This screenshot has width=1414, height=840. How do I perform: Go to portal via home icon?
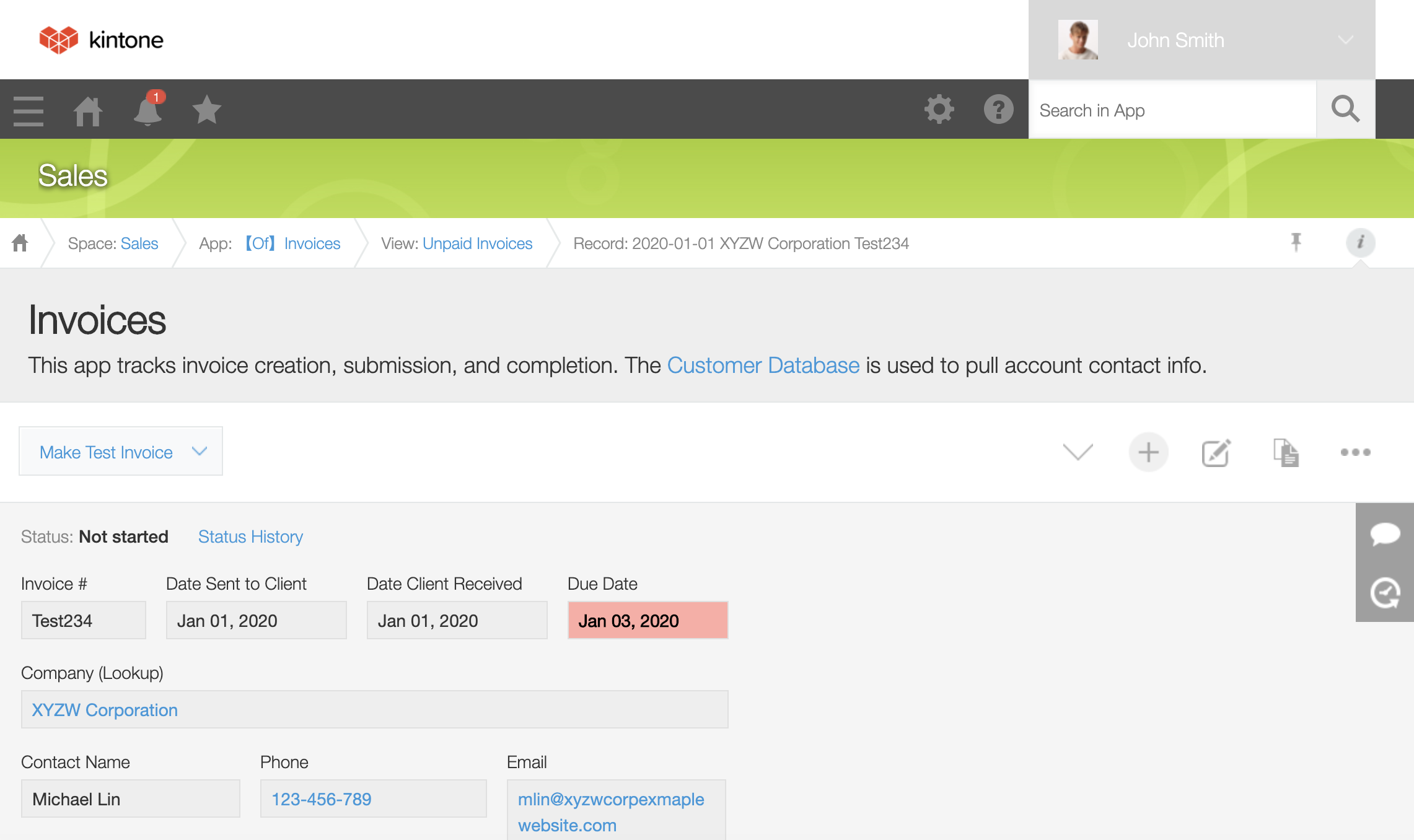click(x=87, y=111)
